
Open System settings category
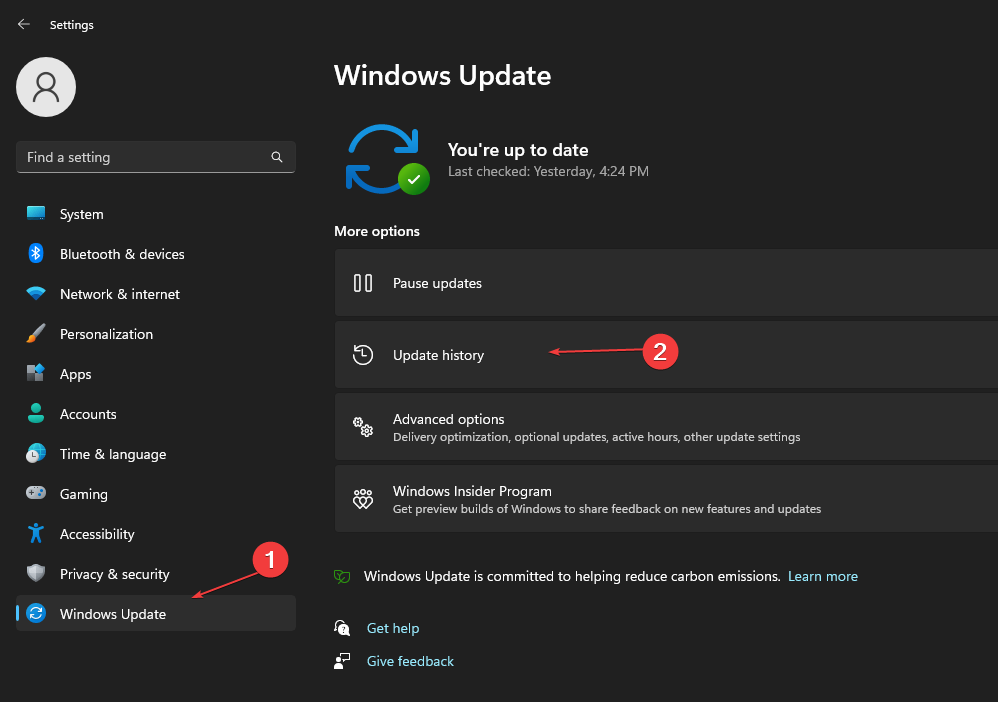(x=81, y=214)
